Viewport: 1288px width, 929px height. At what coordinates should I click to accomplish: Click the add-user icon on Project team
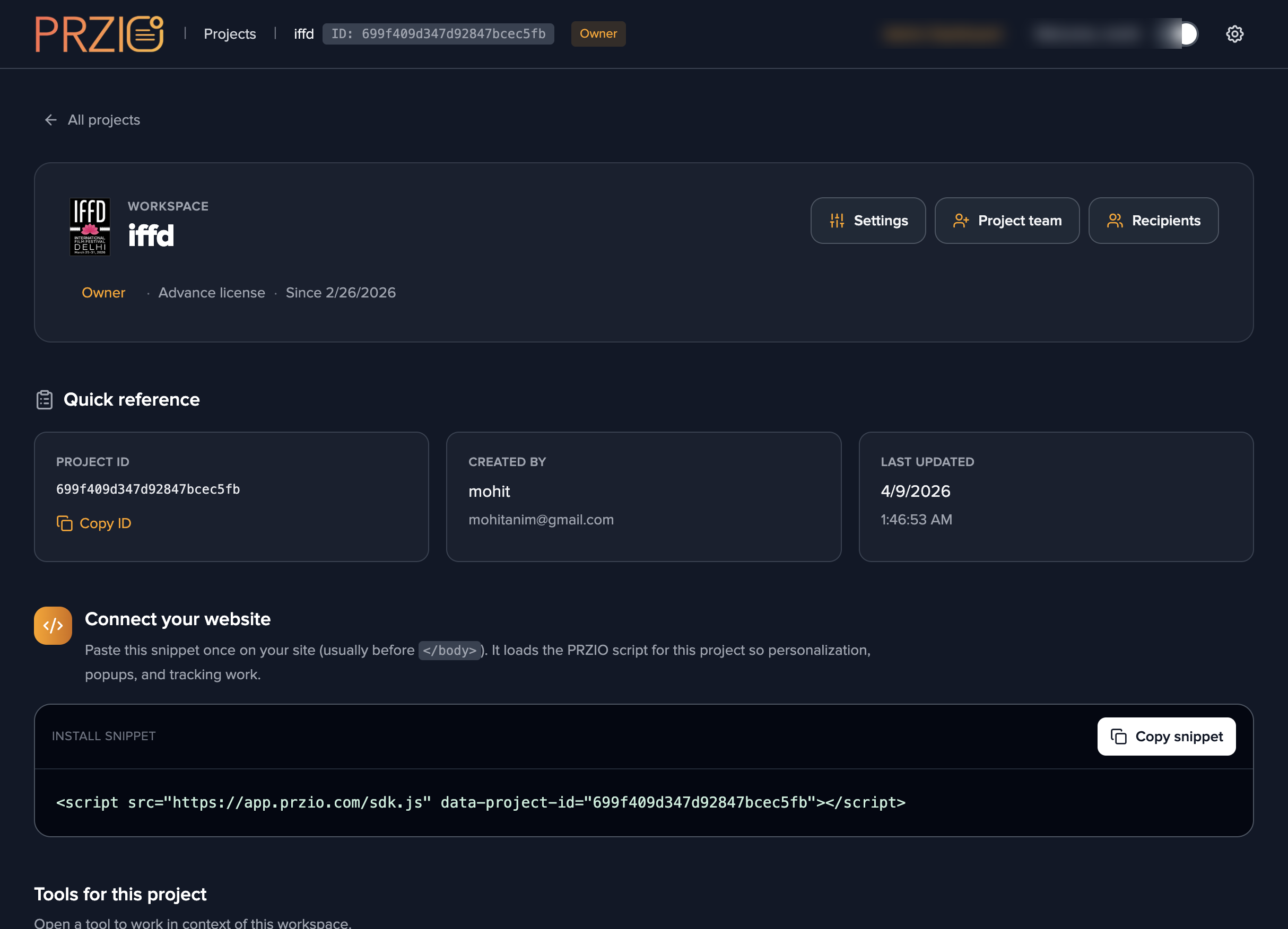point(961,221)
